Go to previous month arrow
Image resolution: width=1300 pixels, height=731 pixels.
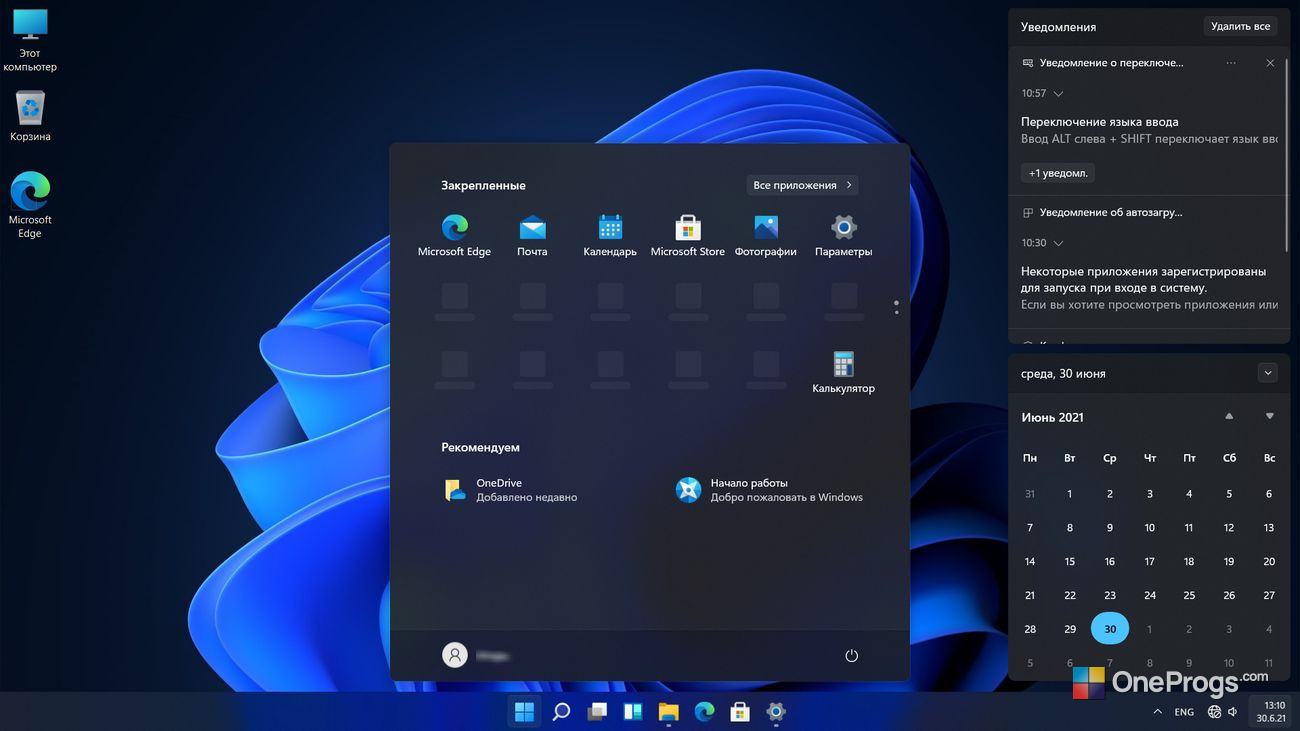tap(1229, 416)
